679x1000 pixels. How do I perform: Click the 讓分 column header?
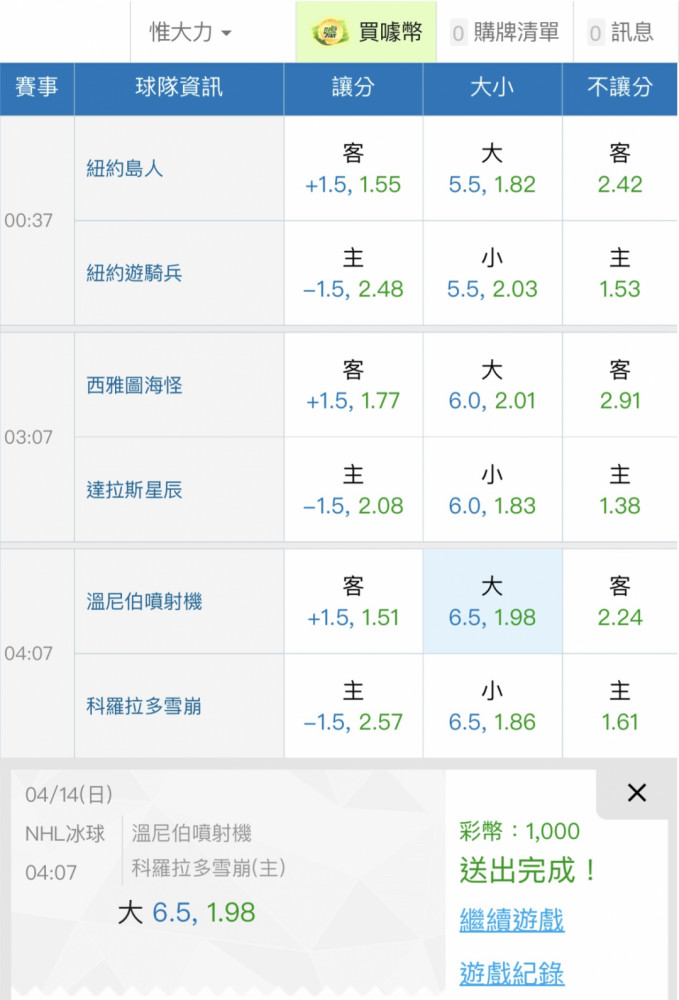(353, 88)
